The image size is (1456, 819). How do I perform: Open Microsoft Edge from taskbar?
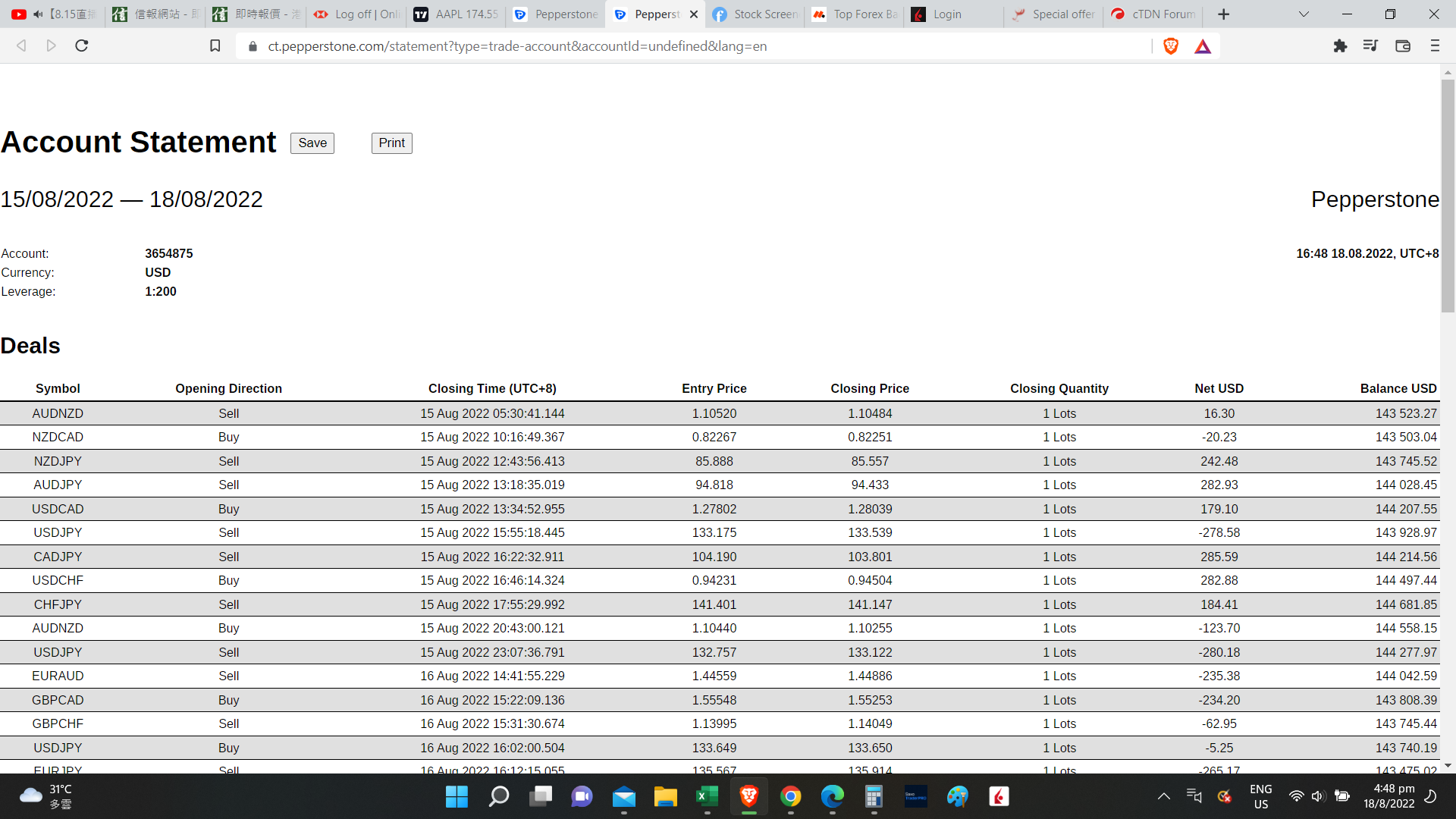[832, 796]
